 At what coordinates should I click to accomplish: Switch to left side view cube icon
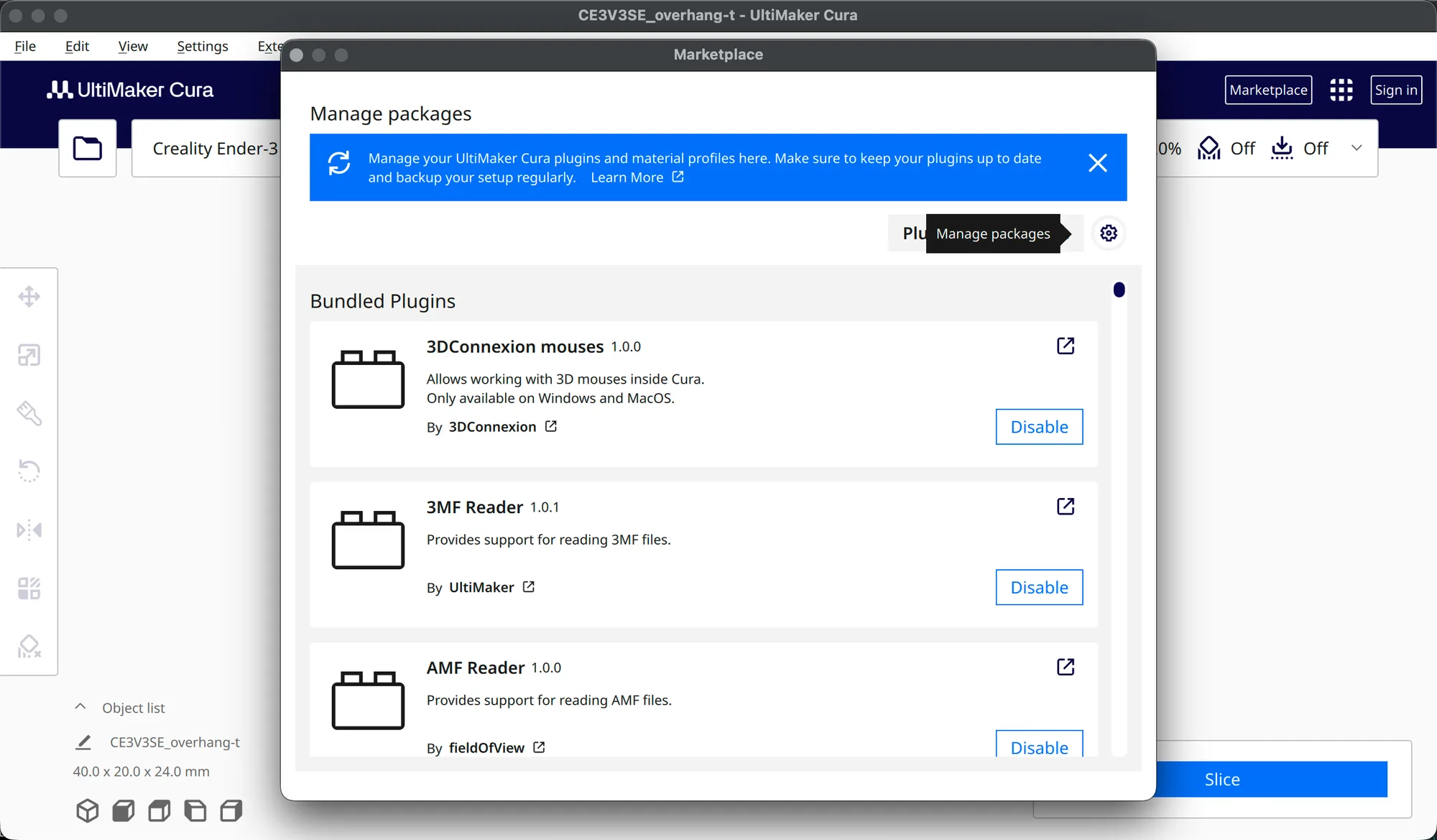coord(195,811)
